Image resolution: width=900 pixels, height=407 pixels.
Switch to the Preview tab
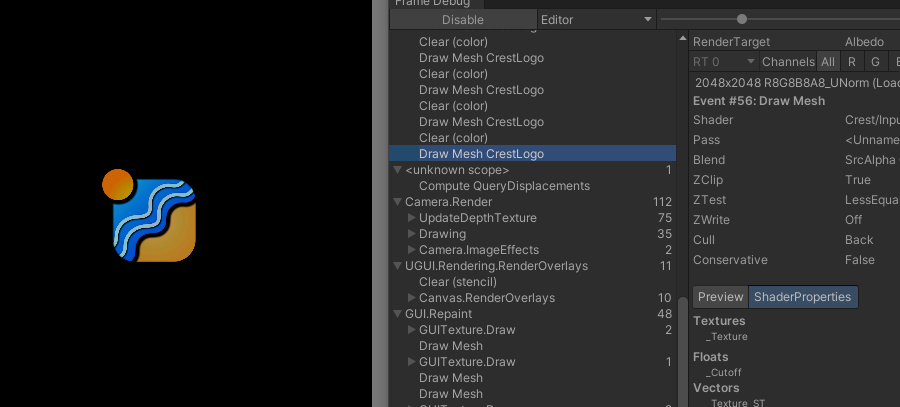click(x=720, y=297)
